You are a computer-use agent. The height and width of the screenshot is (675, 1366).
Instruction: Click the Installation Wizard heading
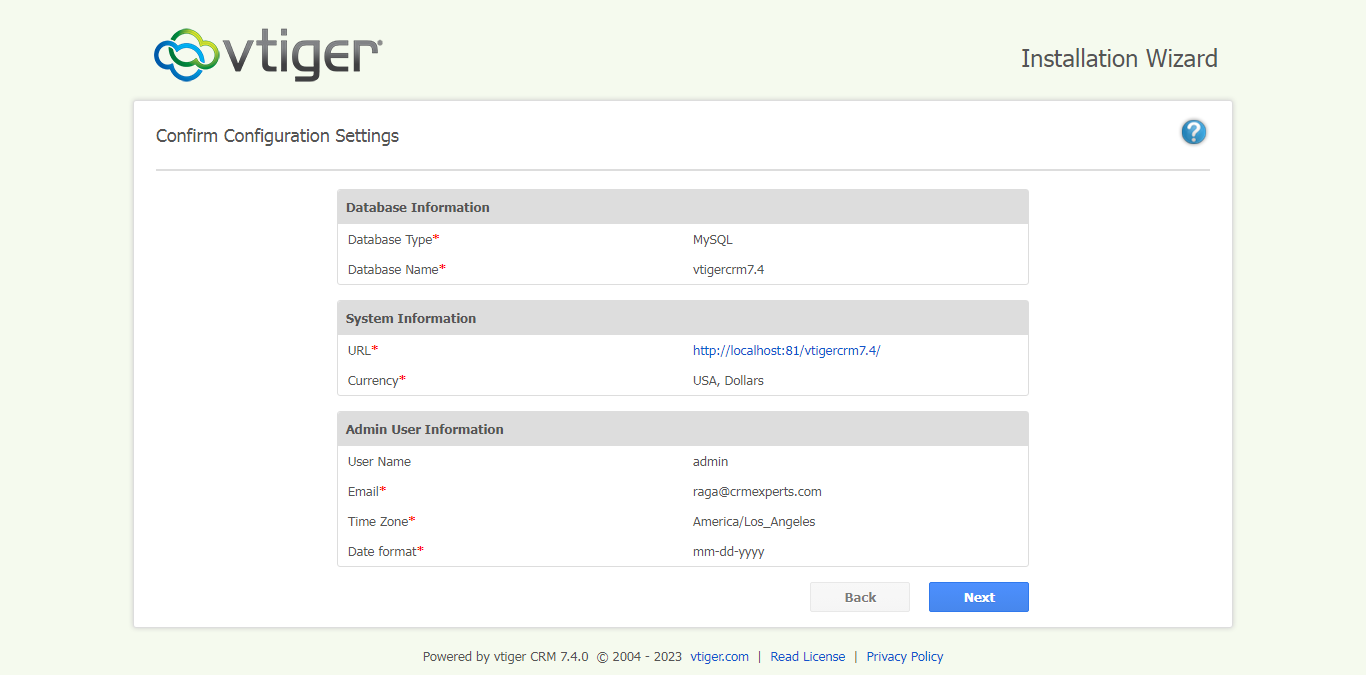(1119, 59)
